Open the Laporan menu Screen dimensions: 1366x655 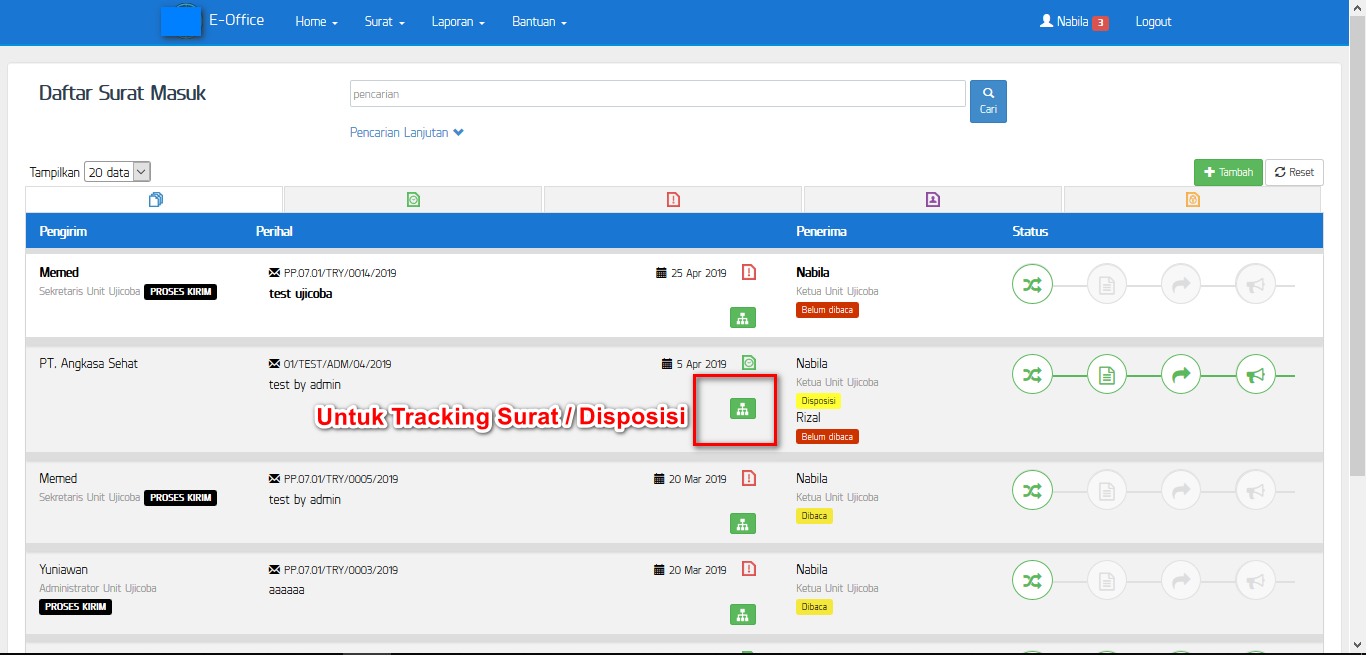(x=457, y=21)
